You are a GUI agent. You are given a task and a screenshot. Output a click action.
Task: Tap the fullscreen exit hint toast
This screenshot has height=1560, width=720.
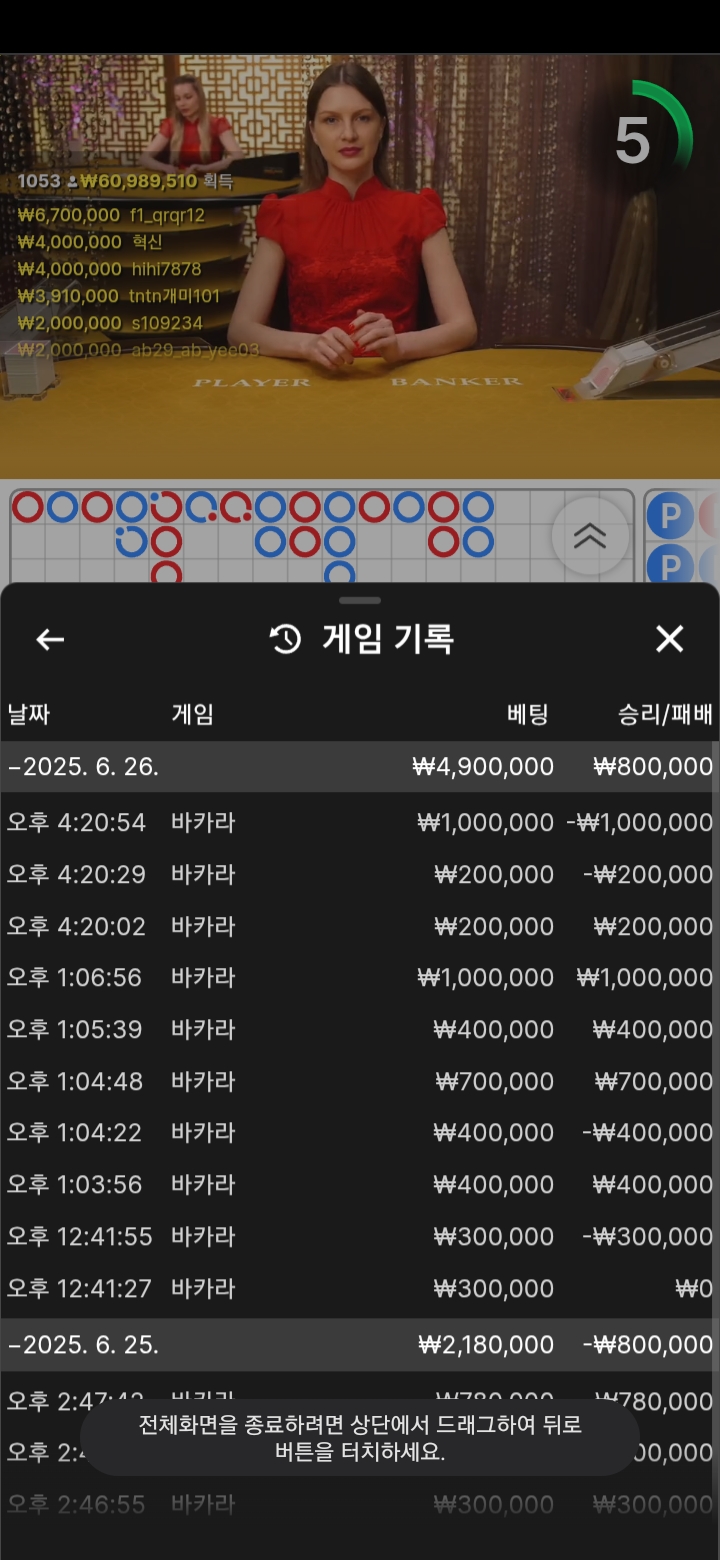[360, 1438]
